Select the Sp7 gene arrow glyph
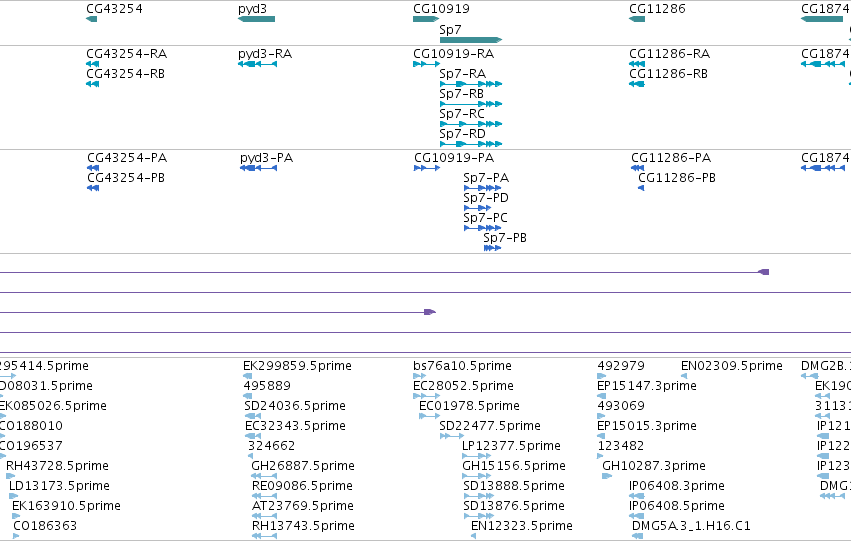851x541 pixels. (471, 40)
